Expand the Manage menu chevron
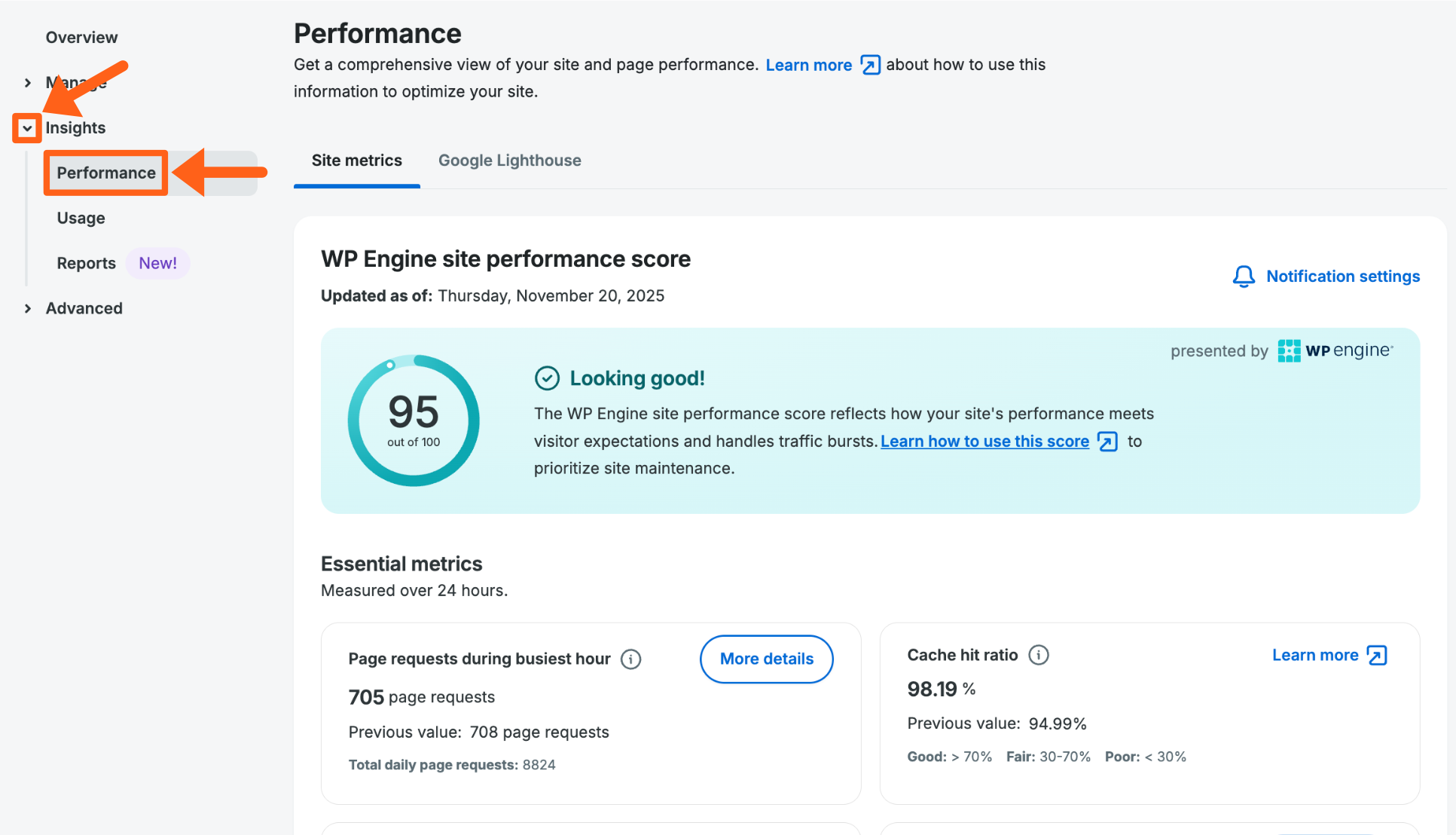The width and height of the screenshot is (1456, 835). (x=28, y=83)
